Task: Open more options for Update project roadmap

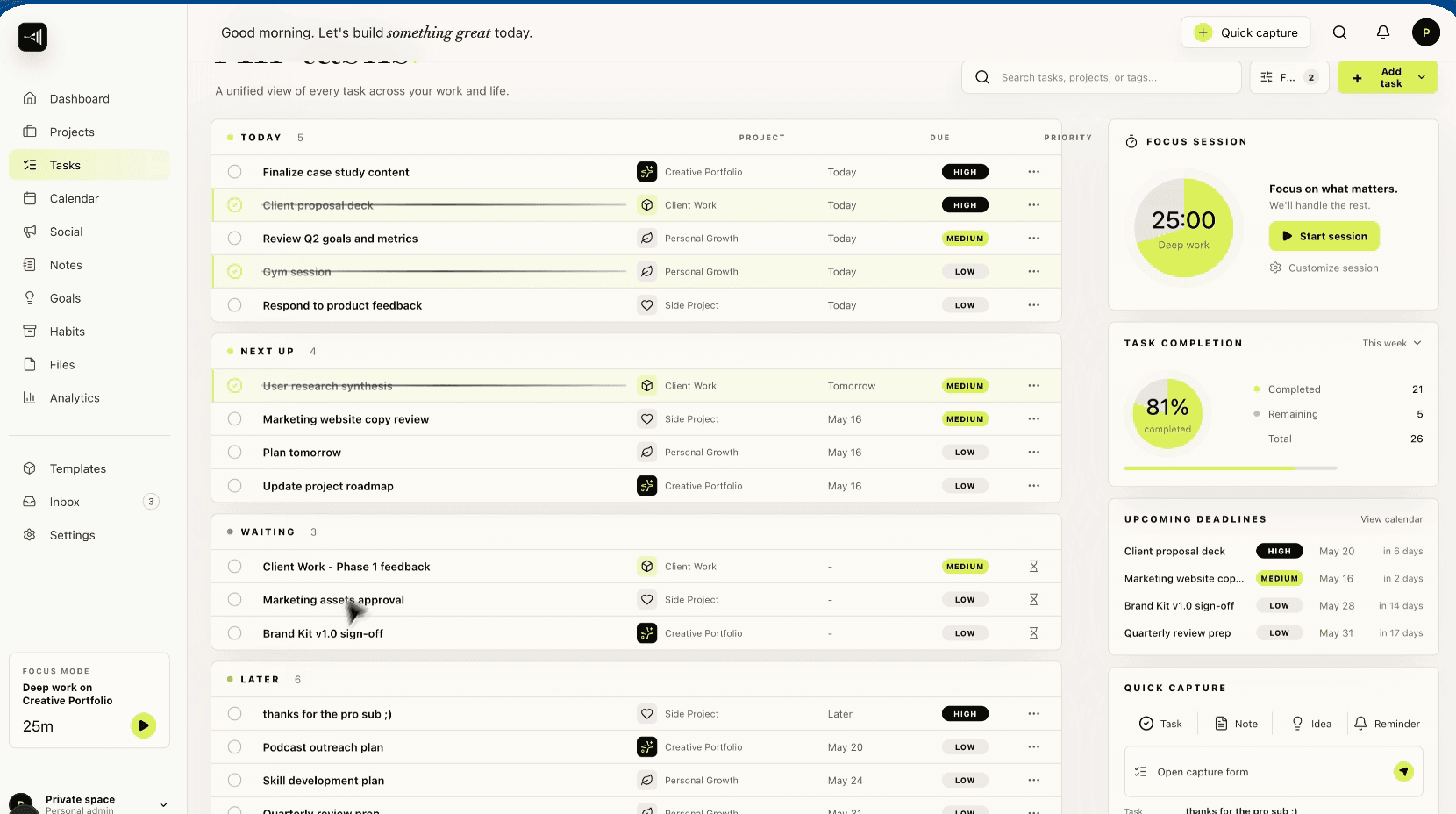Action: tap(1034, 486)
